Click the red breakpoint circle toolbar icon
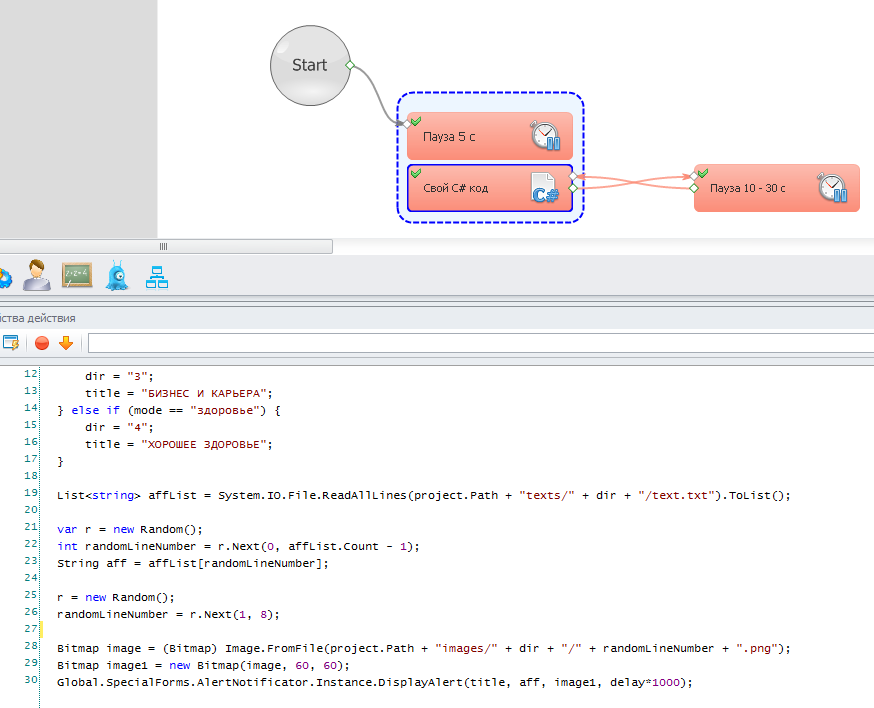Screen dimensions: 874x708 click(42, 343)
